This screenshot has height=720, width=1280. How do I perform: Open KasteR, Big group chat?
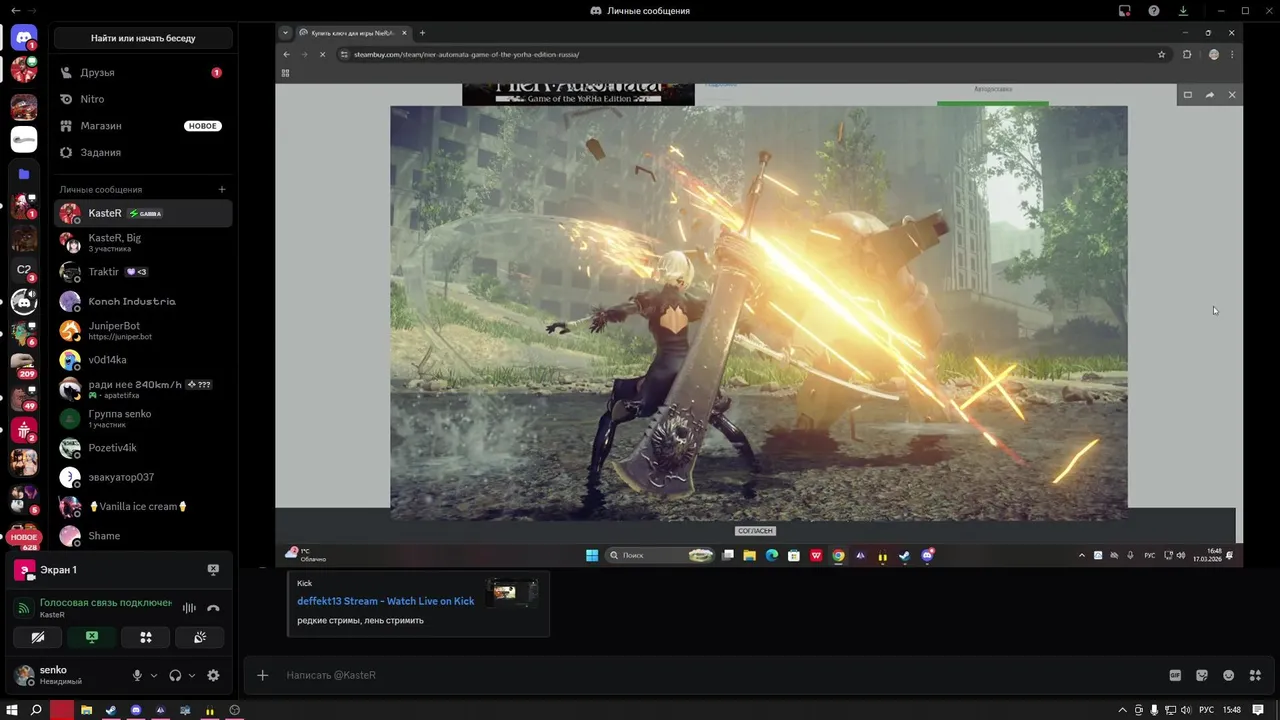[143, 242]
